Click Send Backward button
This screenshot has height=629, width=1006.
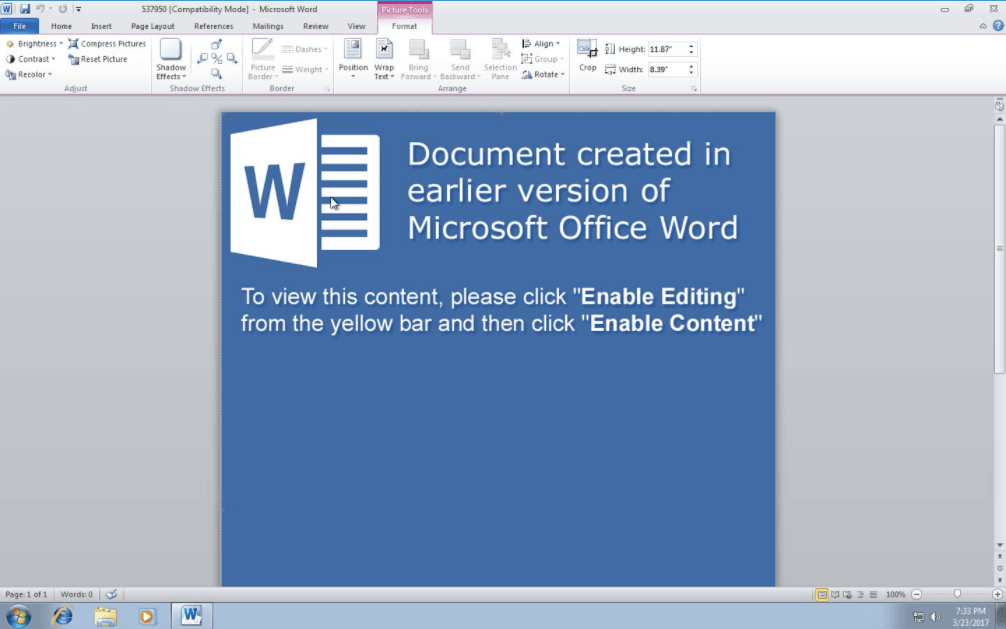460,59
